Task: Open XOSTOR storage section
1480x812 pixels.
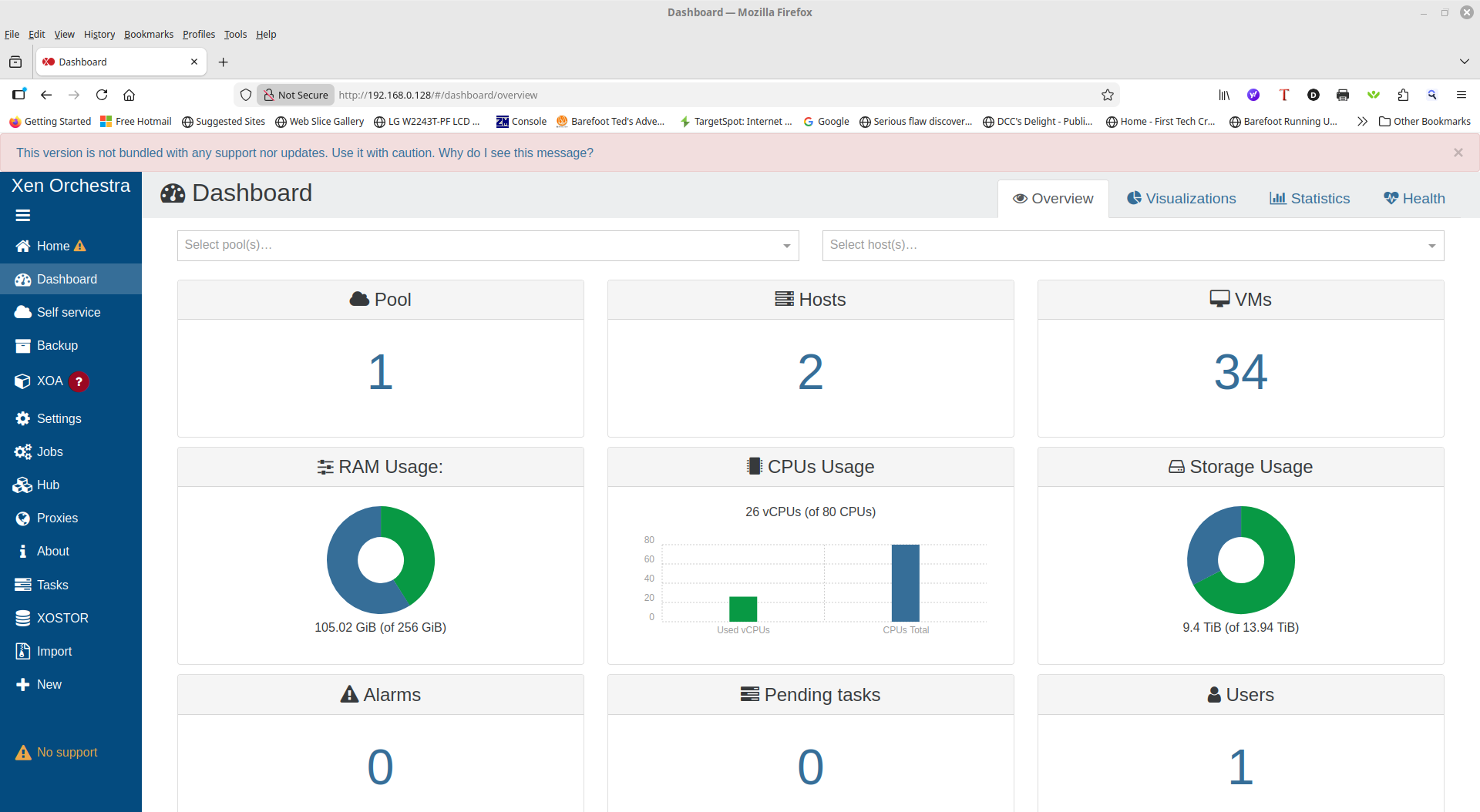Action: pyautogui.click(x=62, y=618)
